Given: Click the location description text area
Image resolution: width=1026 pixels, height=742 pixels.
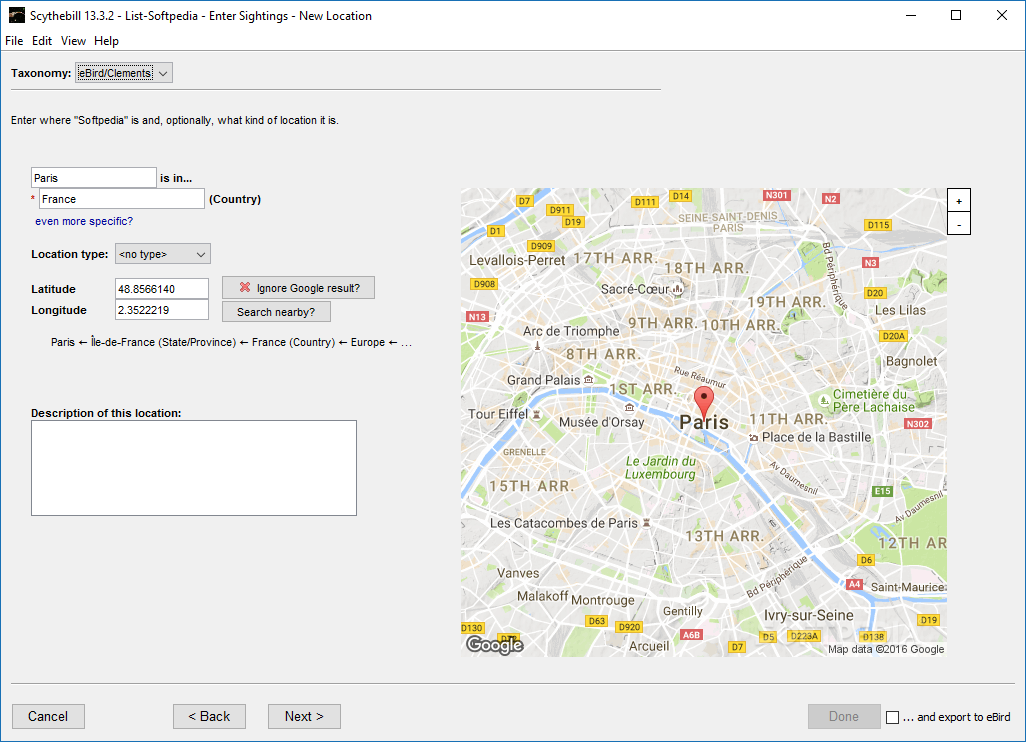Looking at the screenshot, I should point(194,468).
